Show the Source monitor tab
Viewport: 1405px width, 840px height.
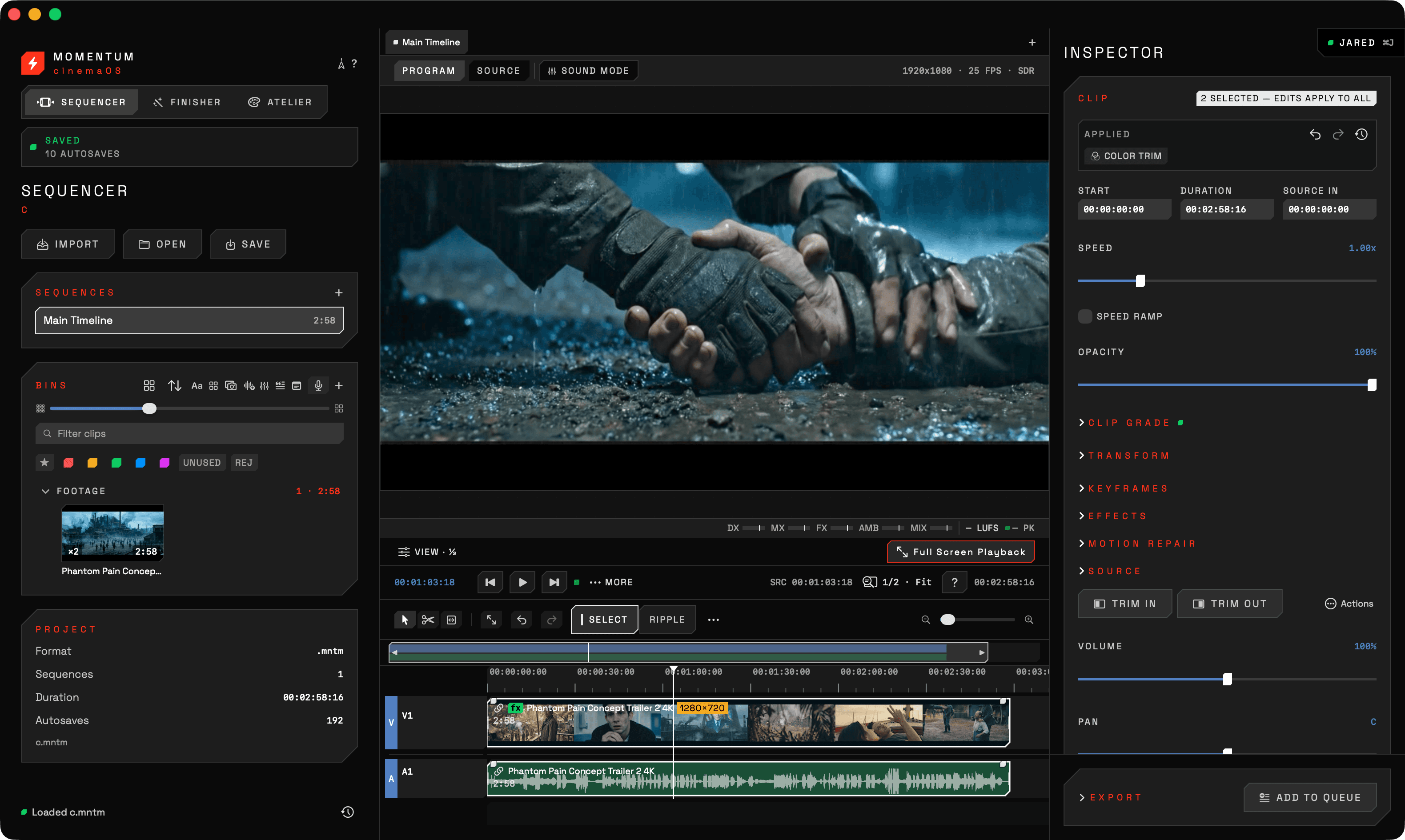[498, 71]
